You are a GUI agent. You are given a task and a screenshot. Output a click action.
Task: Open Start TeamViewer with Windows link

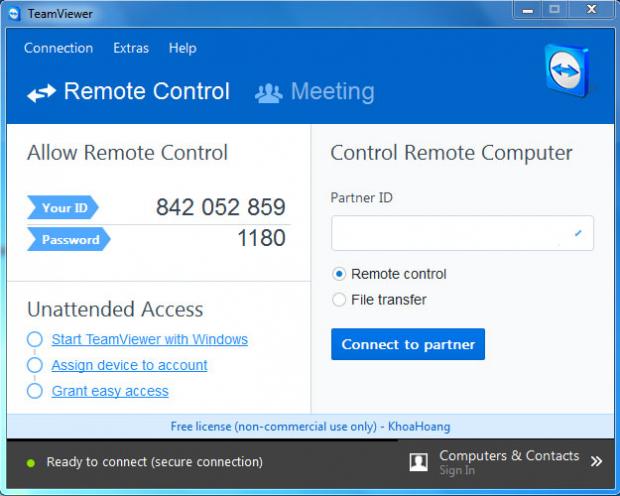pos(149,339)
